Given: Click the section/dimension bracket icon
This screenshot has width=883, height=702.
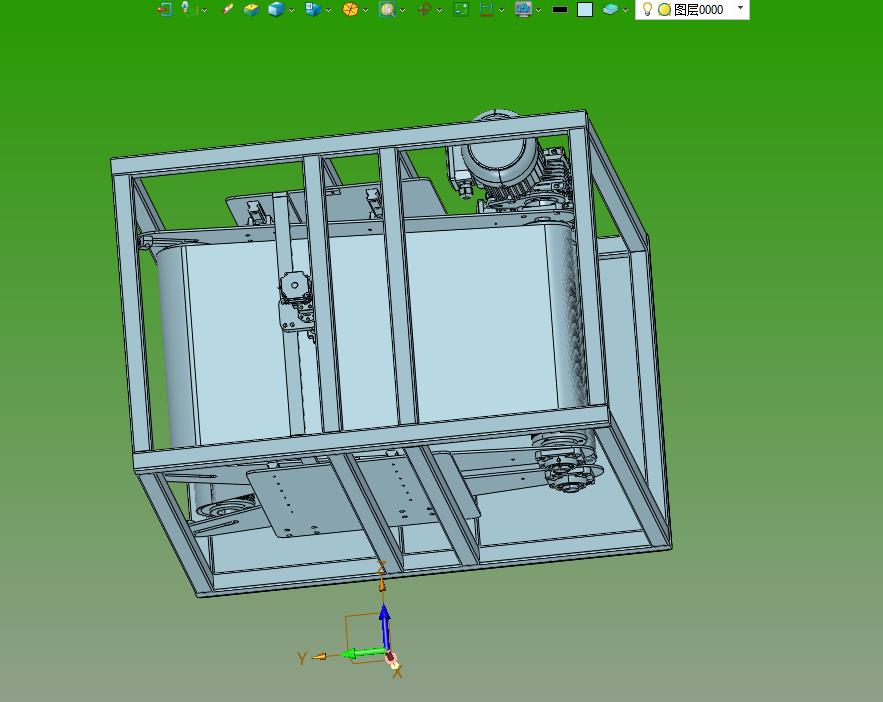Looking at the screenshot, I should [486, 10].
